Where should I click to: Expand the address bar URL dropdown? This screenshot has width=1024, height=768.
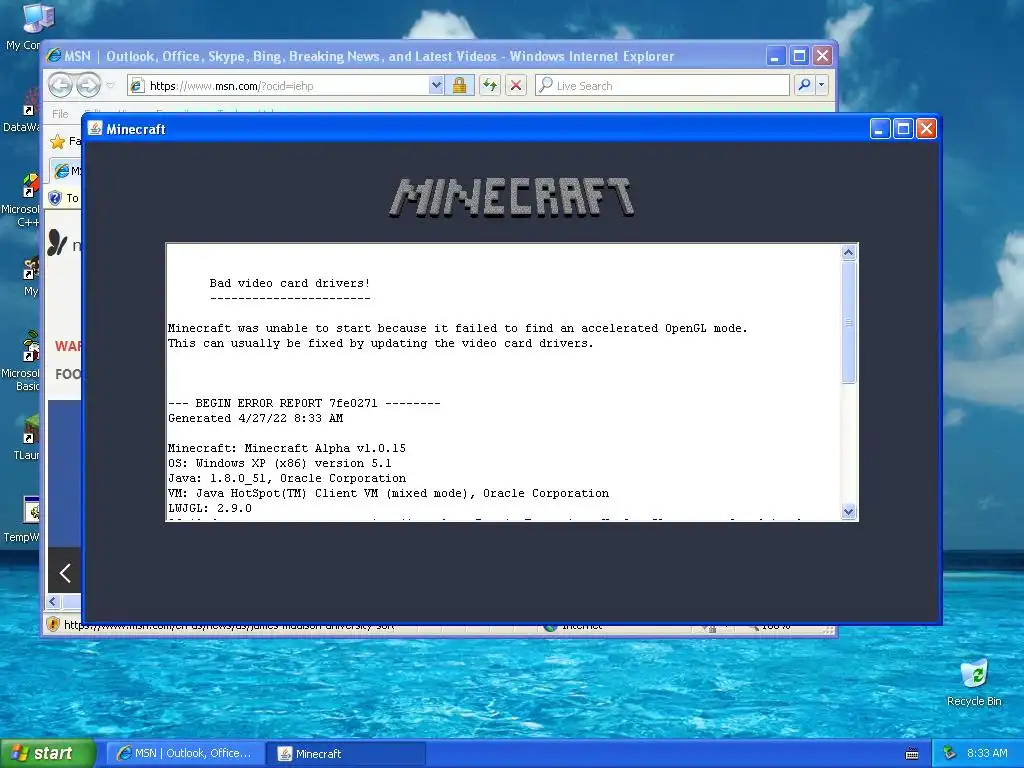(x=436, y=86)
